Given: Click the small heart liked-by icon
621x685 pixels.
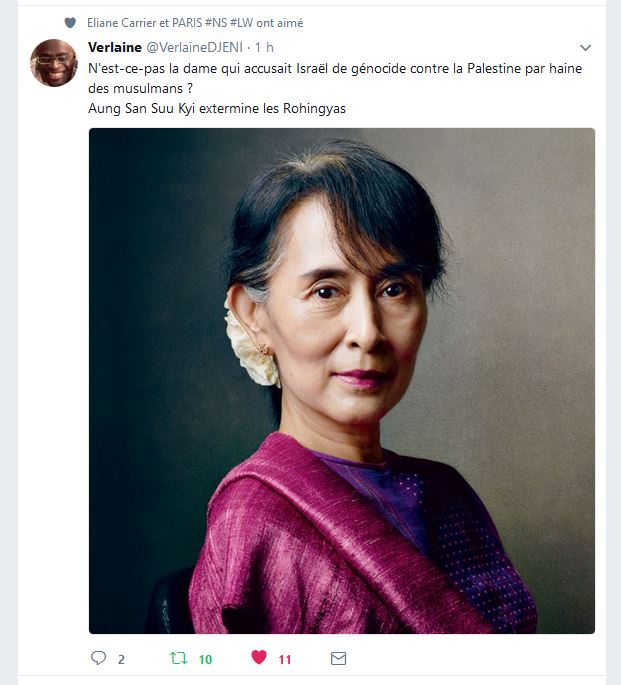Looking at the screenshot, I should (x=70, y=22).
